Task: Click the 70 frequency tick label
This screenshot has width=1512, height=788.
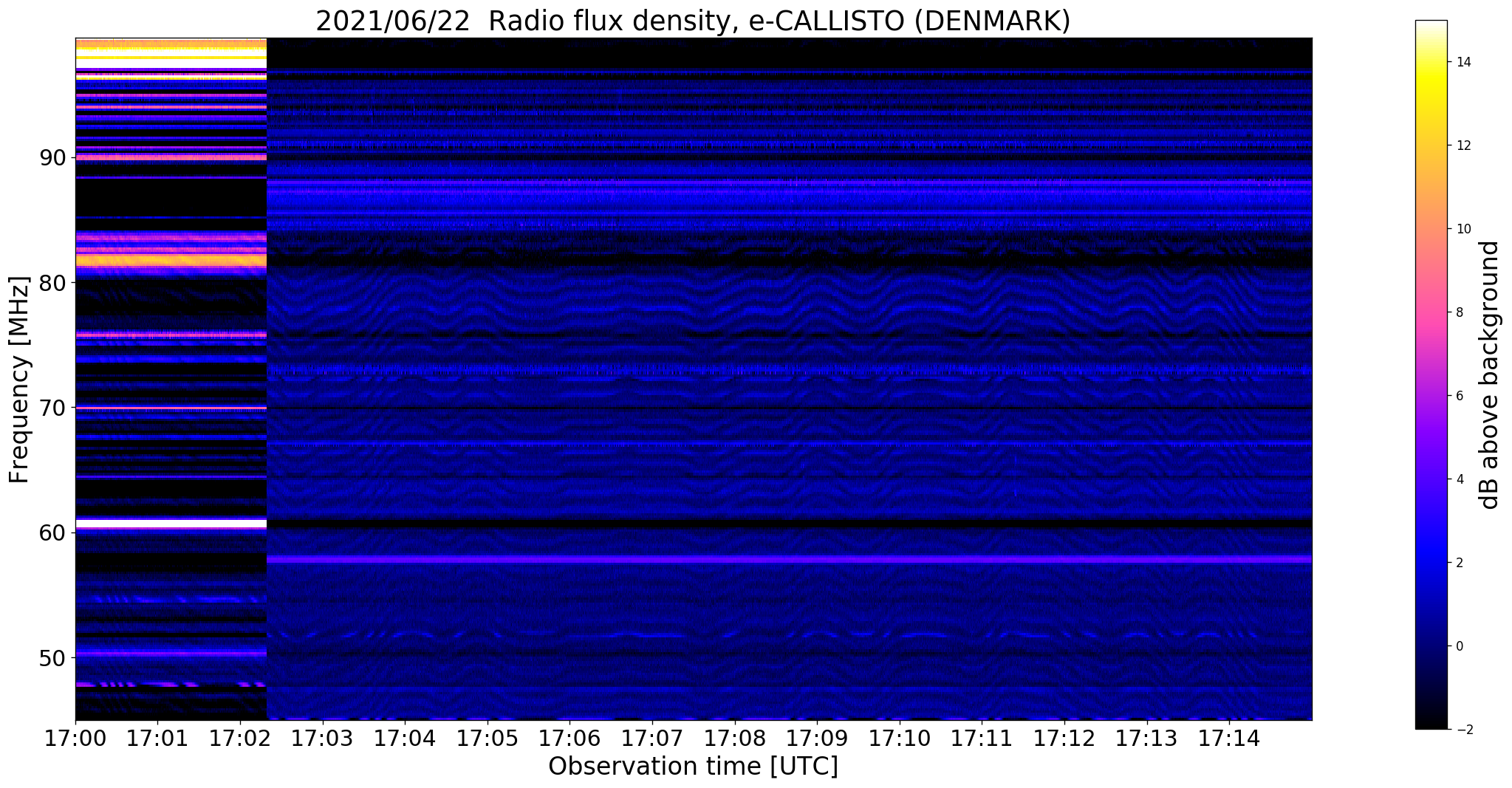Action: 55,408
